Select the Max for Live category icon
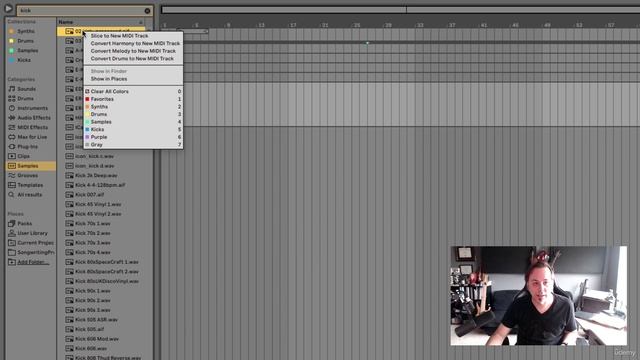640x360 pixels. 12,137
